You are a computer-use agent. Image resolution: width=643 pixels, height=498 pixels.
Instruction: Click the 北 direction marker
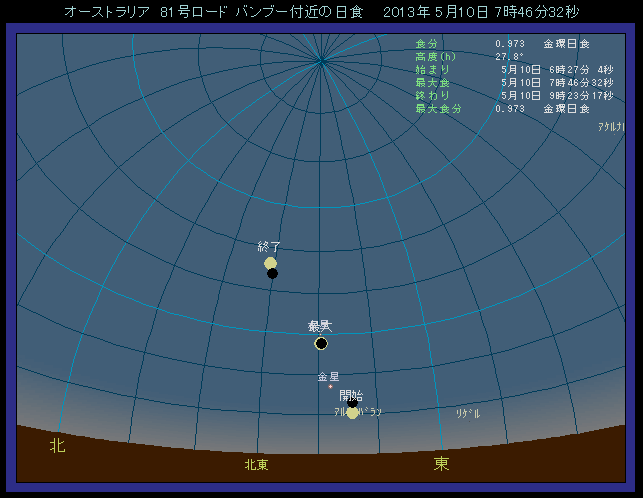tap(58, 446)
